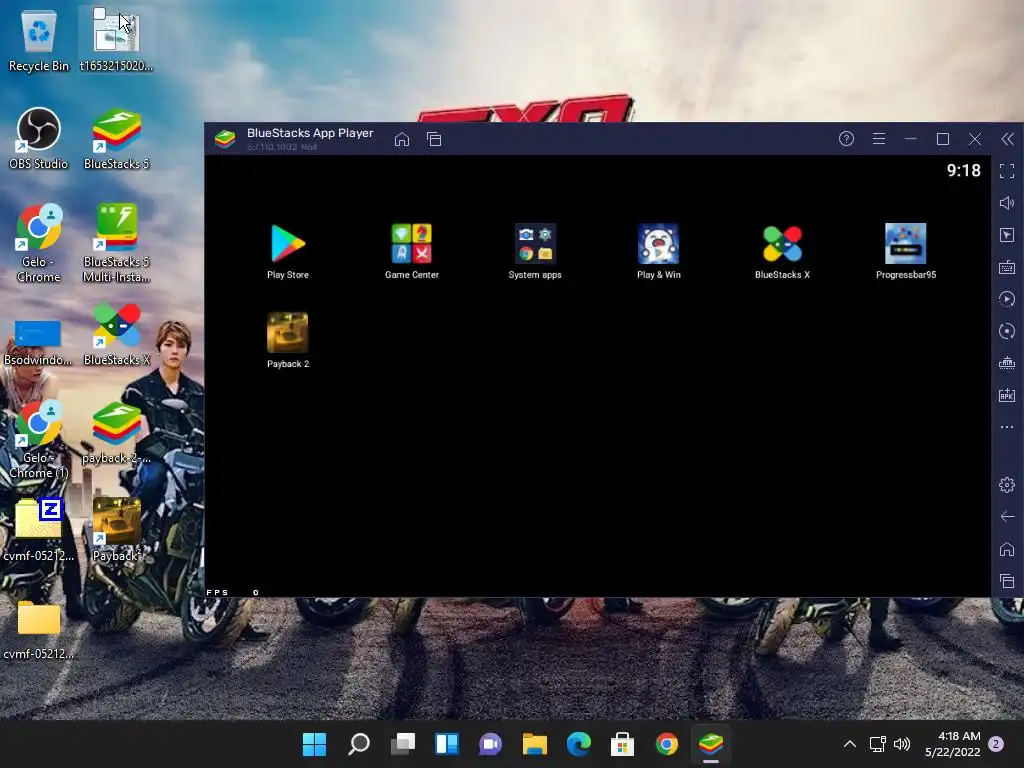Collapse the BlueStacks side toolbar
1024x768 pixels.
(1007, 138)
